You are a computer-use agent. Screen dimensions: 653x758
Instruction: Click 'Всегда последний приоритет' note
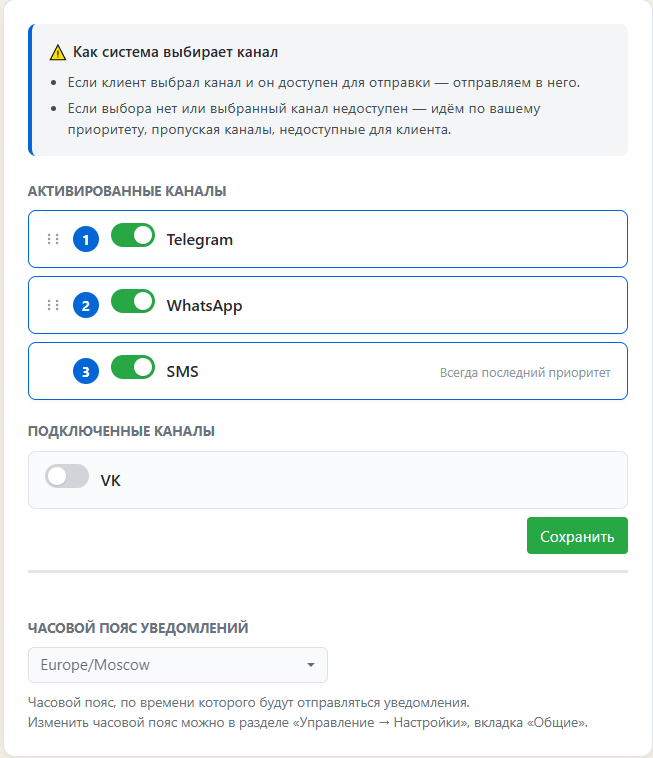point(525,373)
